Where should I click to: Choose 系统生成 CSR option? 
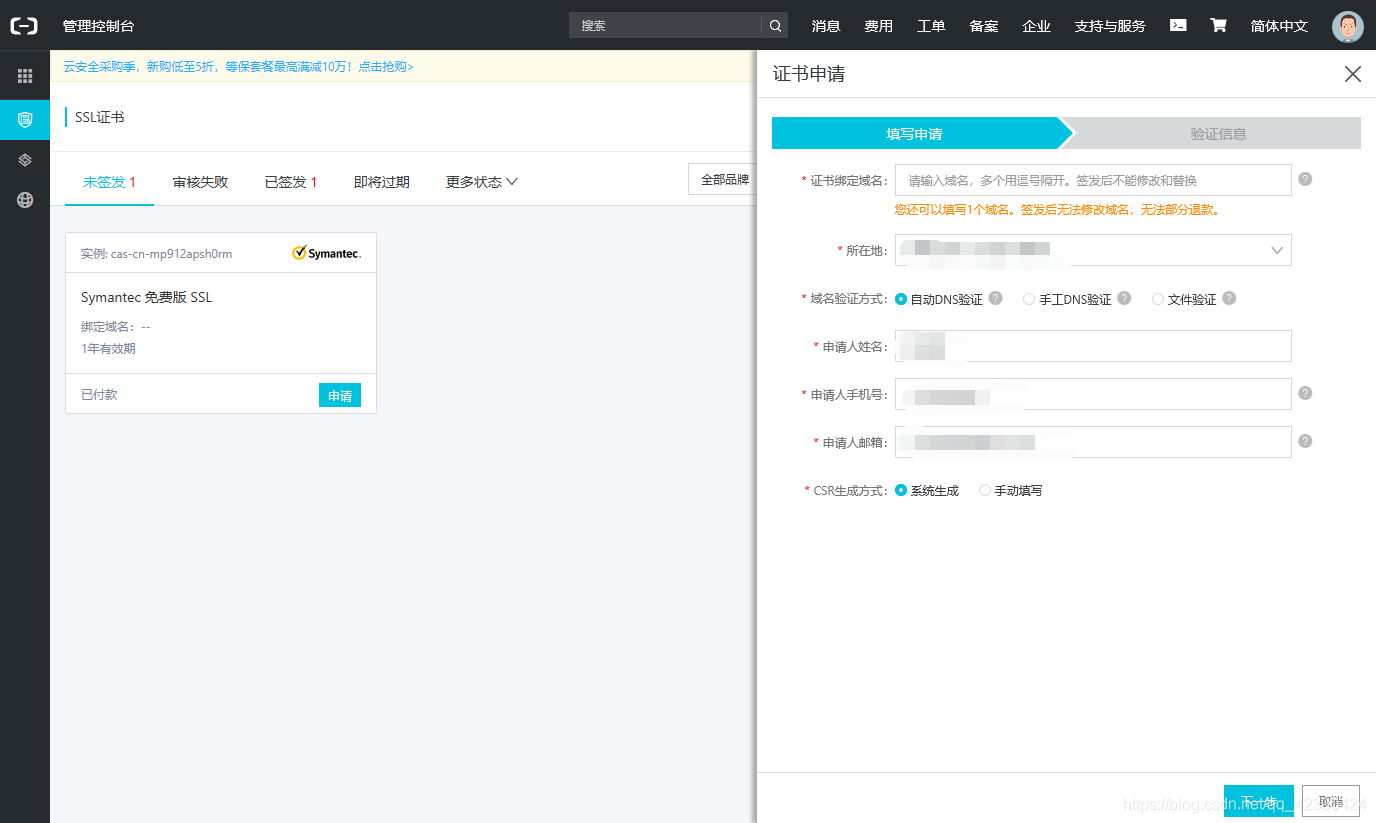pyautogui.click(x=901, y=490)
